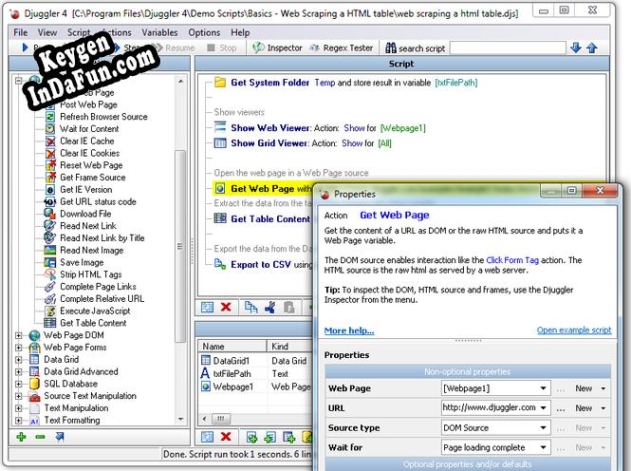The width and height of the screenshot is (631, 471).
Task: Click the Open example script link
Action: pos(574,330)
